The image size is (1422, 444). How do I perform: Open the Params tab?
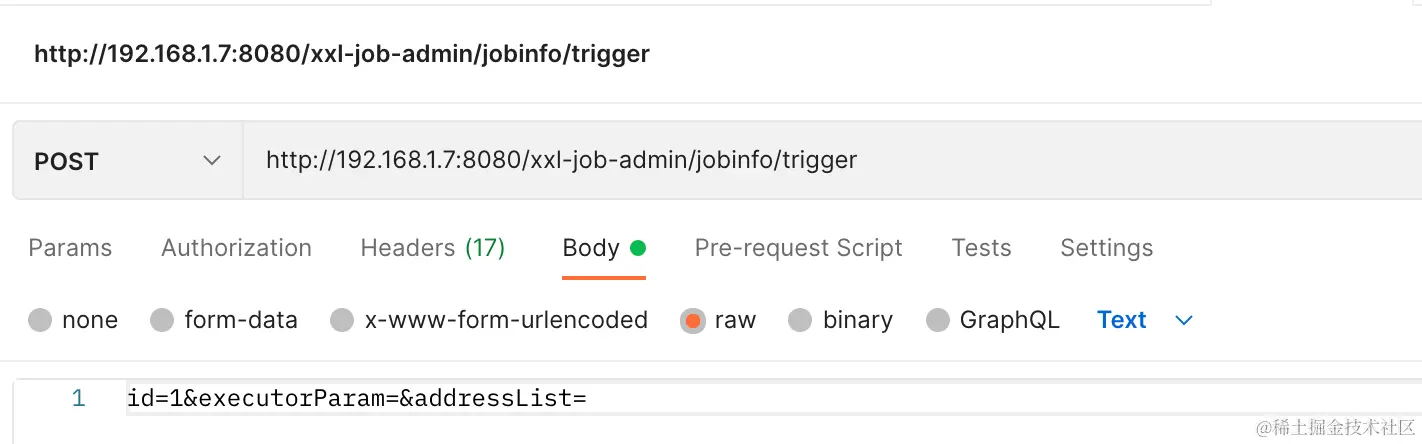[x=70, y=248]
